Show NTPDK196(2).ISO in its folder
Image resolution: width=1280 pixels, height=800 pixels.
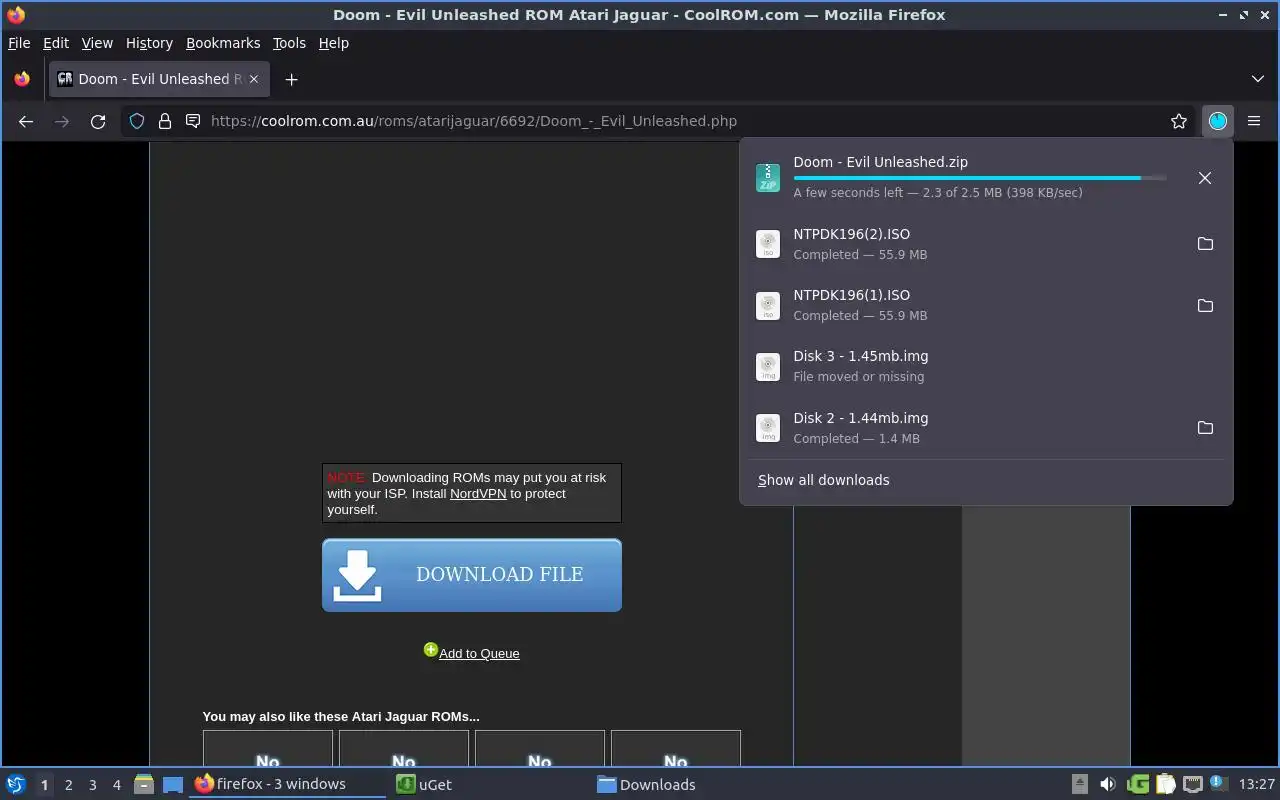pos(1205,244)
